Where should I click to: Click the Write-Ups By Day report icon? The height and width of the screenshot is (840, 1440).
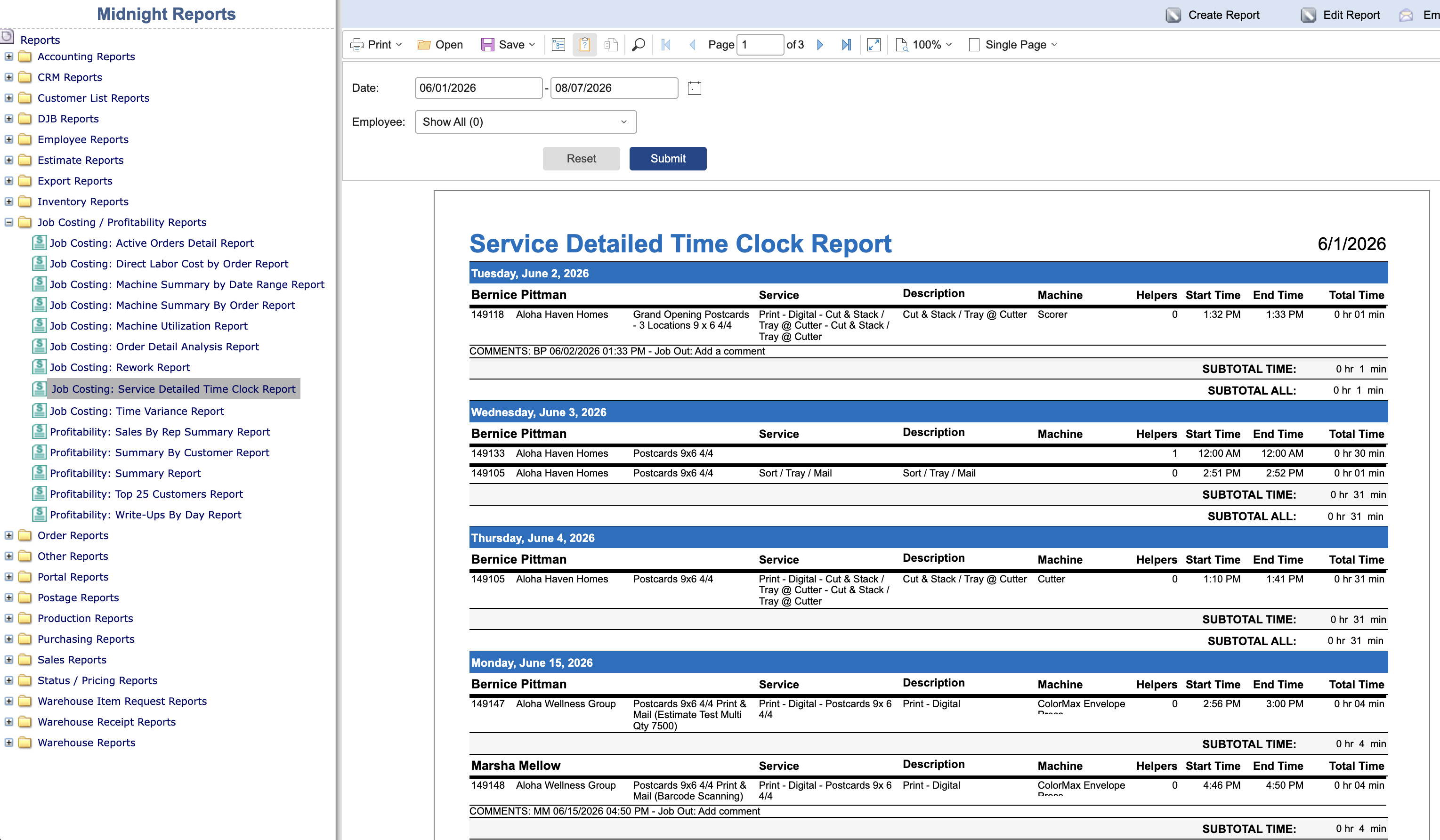(x=39, y=514)
